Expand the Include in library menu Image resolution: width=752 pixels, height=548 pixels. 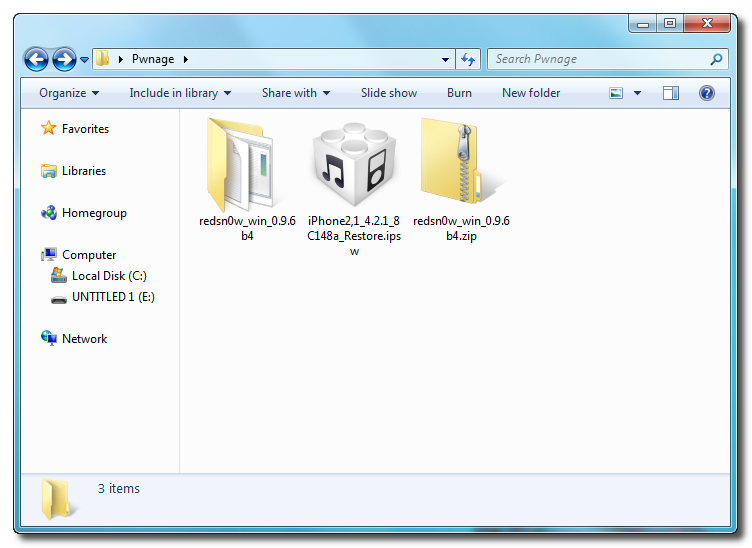pyautogui.click(x=180, y=93)
